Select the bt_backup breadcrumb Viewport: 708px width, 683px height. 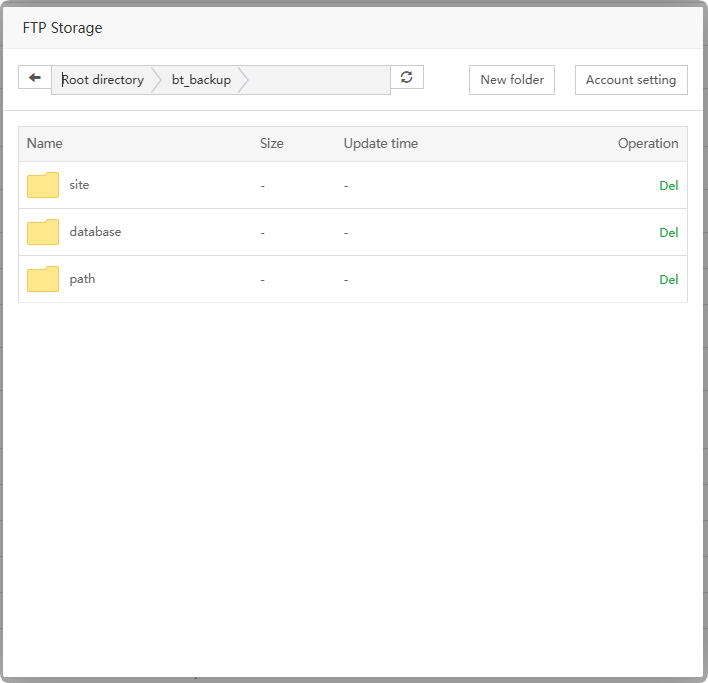[201, 80]
